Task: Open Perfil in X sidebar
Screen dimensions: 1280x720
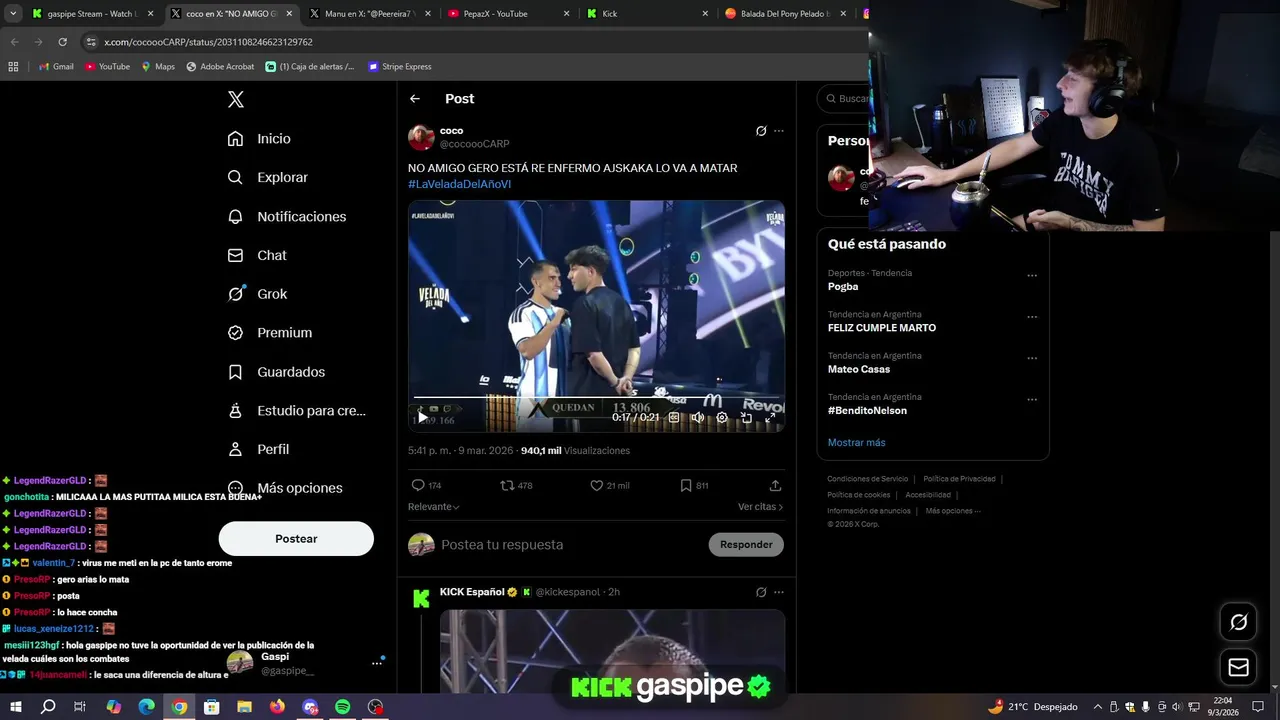Action: pyautogui.click(x=258, y=449)
